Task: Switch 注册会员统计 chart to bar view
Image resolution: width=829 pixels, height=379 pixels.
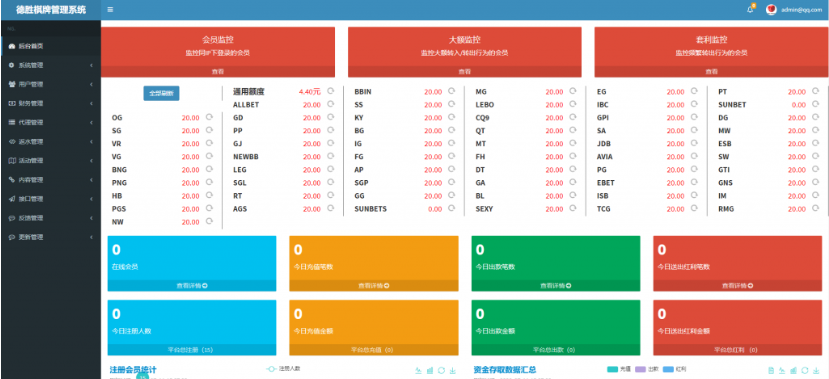Action: pyautogui.click(x=430, y=371)
